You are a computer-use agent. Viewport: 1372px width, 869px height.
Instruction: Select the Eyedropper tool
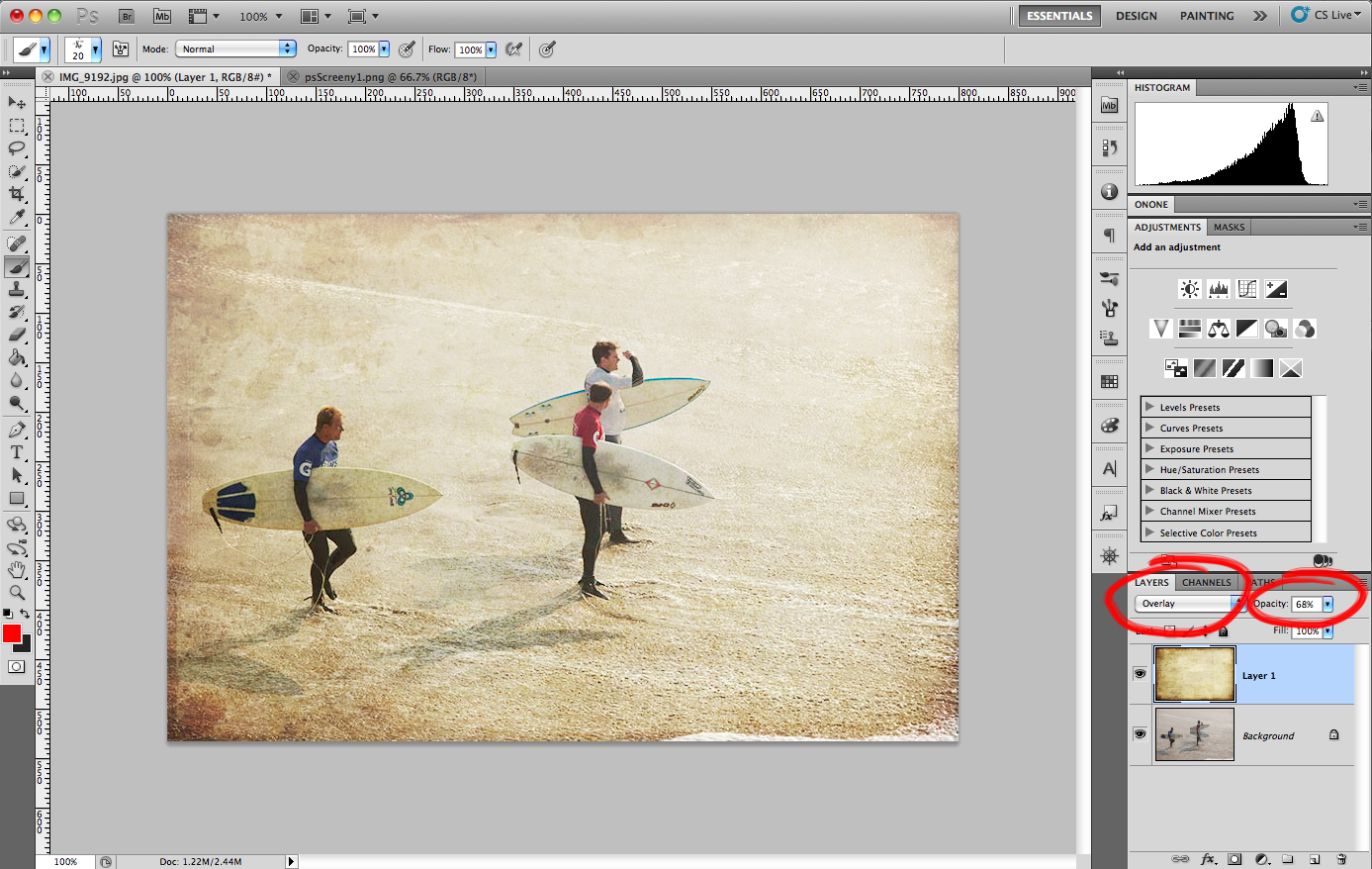pos(17,217)
